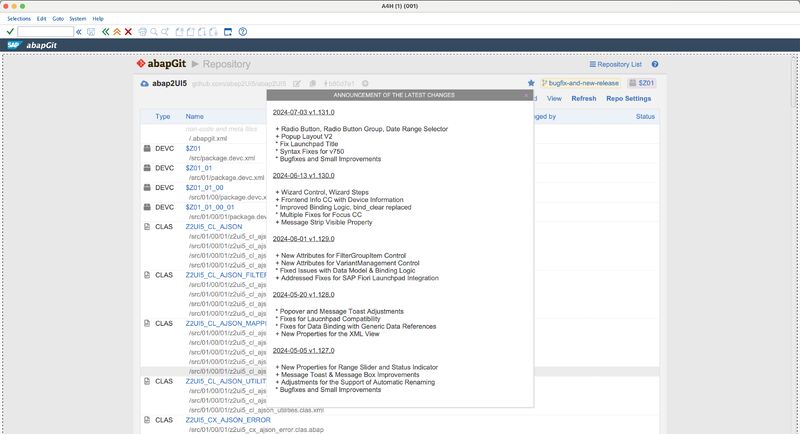Open class Z2UI5_CX_AJSON_ERROR link
Viewport: 800px width, 434px height.
[x=228, y=420]
